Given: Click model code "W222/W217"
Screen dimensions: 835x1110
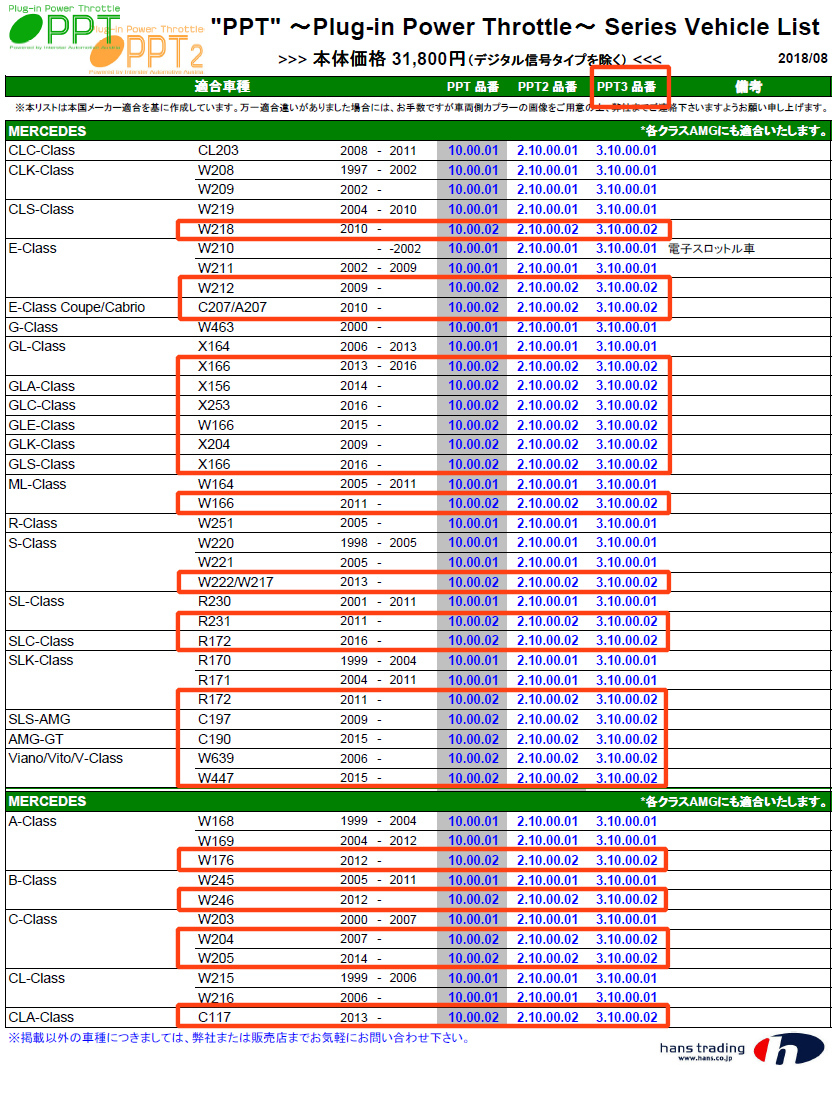Looking at the screenshot, I should pos(236,582).
